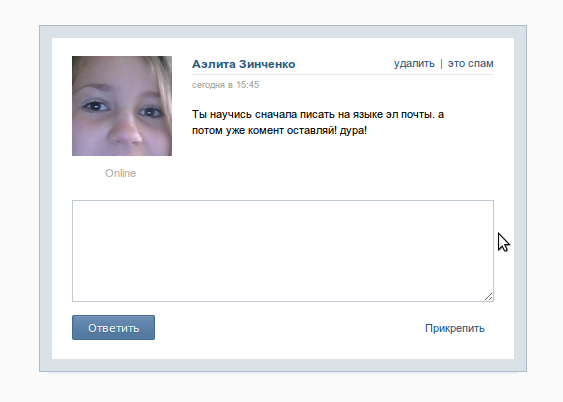This screenshot has width=563, height=402.
Task: Click the Online status text
Action: coord(121,173)
